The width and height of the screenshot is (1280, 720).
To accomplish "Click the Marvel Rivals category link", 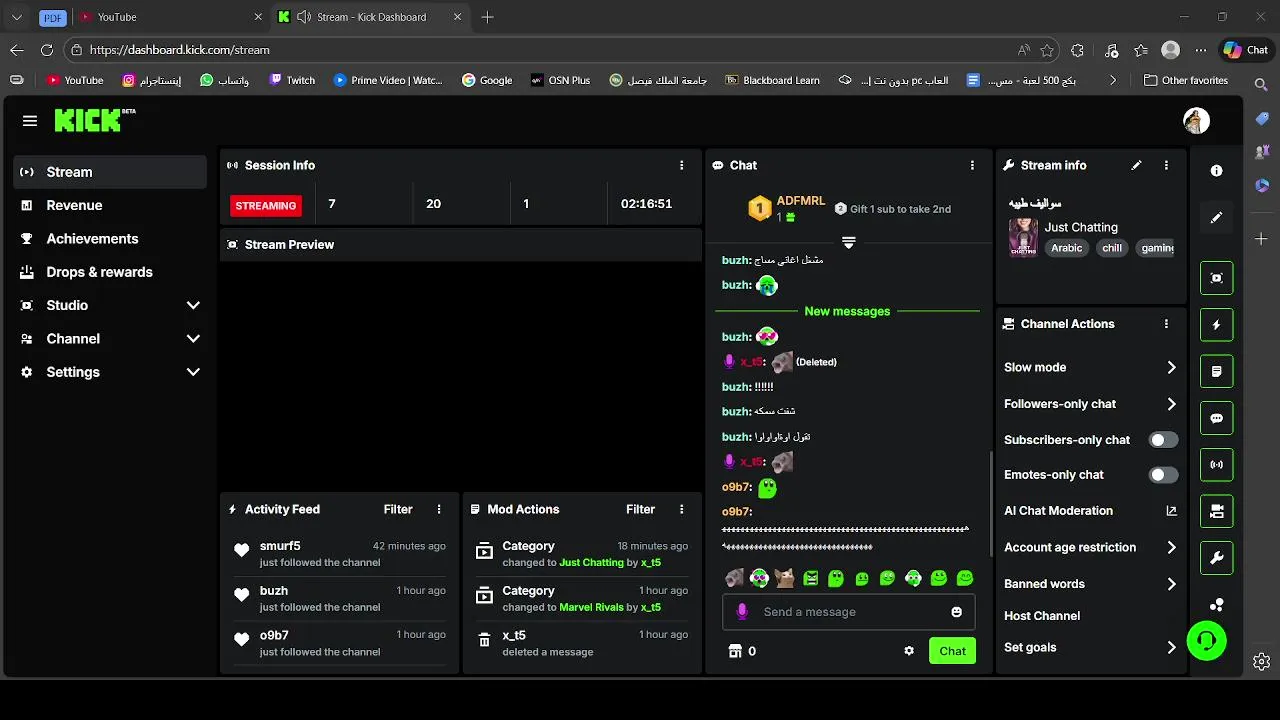I will [591, 607].
